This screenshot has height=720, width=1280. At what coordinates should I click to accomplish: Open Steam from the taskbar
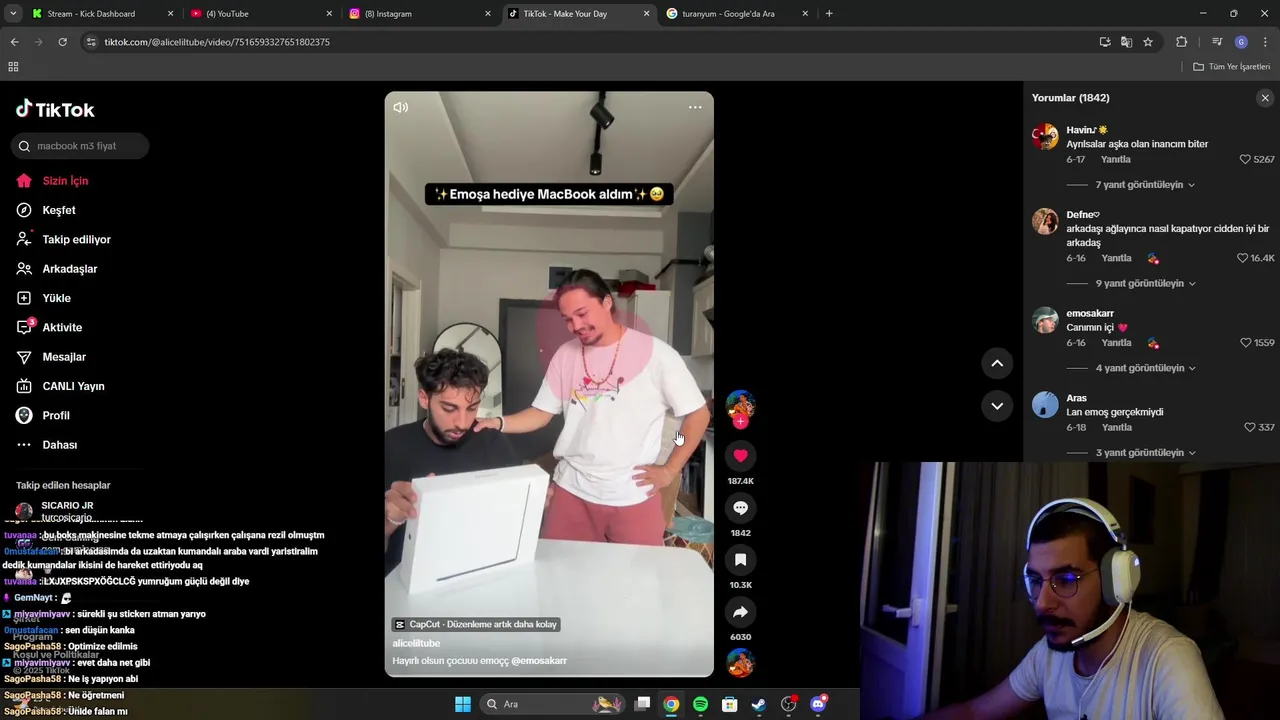pos(759,704)
